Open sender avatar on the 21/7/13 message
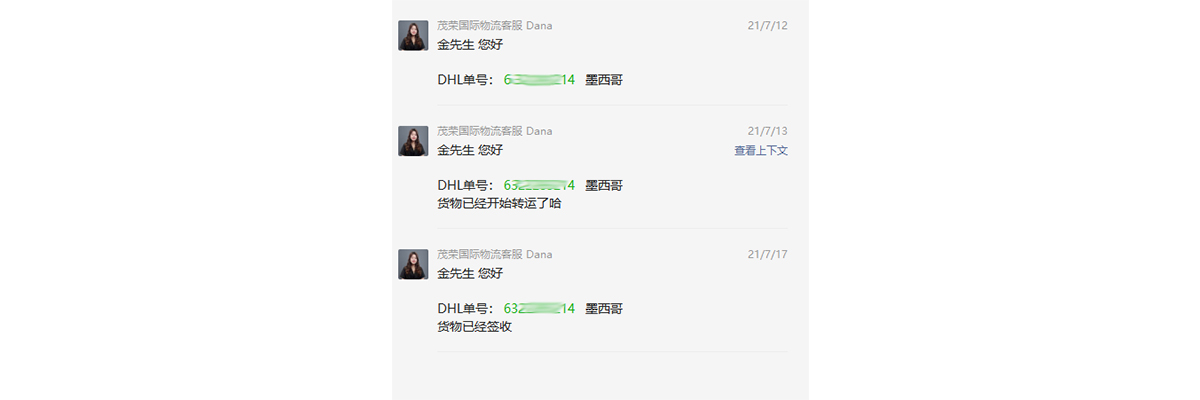 413,141
